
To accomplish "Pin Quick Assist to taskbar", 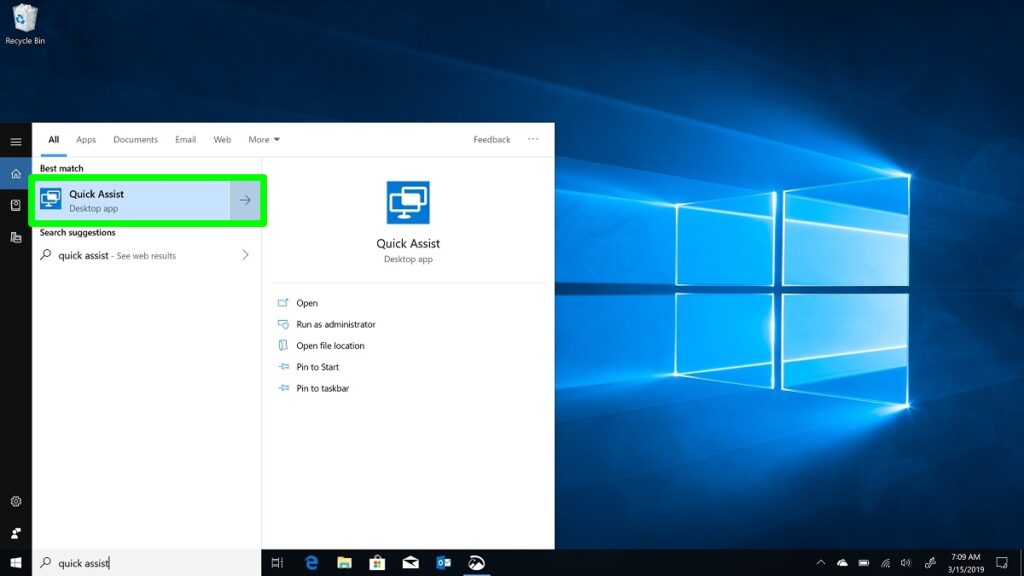I will pos(322,388).
